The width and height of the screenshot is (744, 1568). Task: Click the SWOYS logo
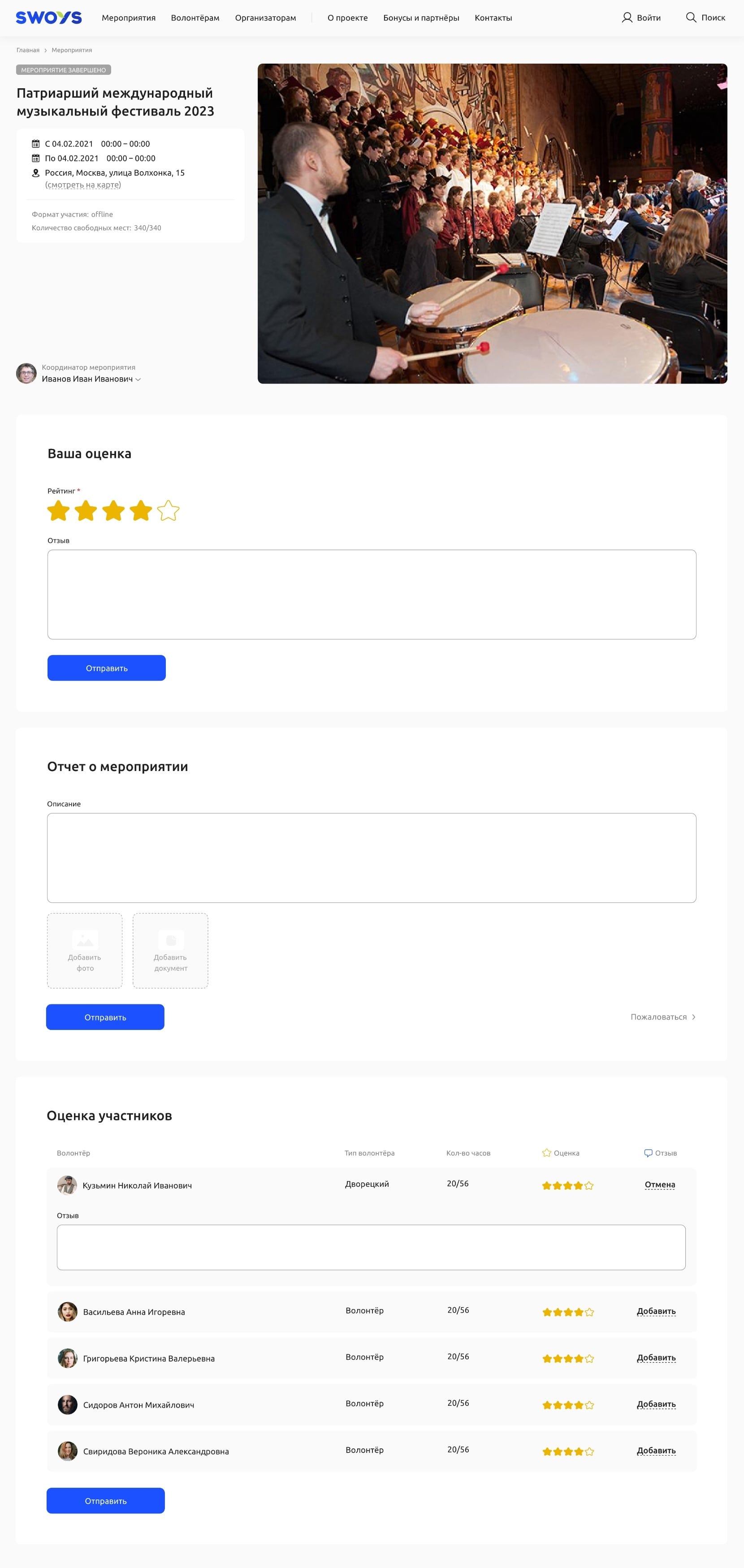49,17
